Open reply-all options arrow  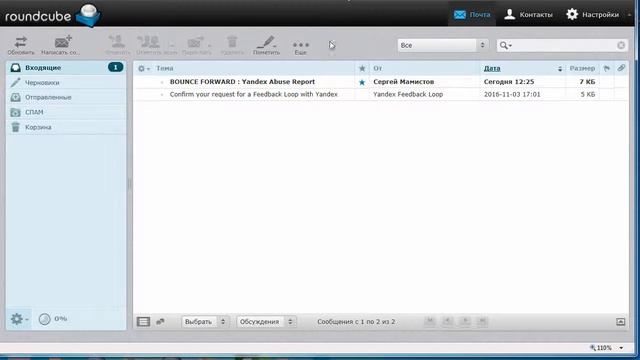[x=172, y=45]
